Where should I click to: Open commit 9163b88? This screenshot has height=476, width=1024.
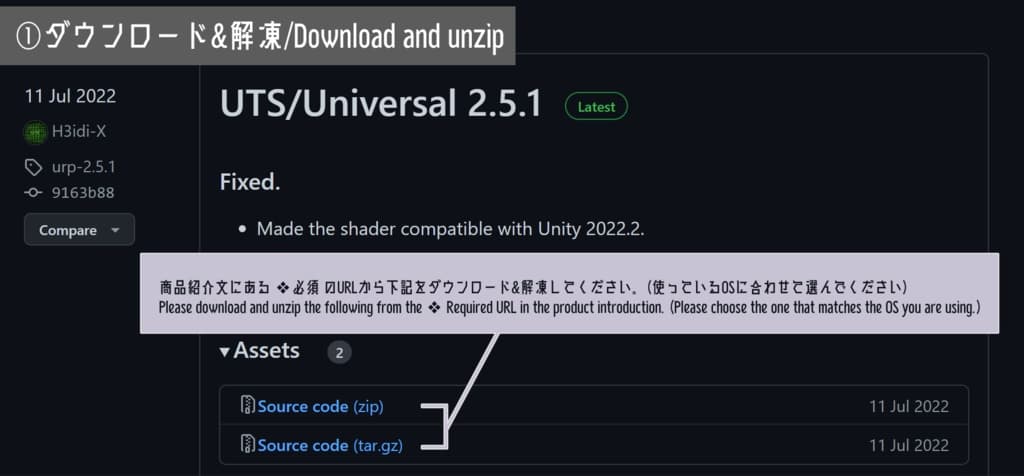pyautogui.click(x=83, y=193)
